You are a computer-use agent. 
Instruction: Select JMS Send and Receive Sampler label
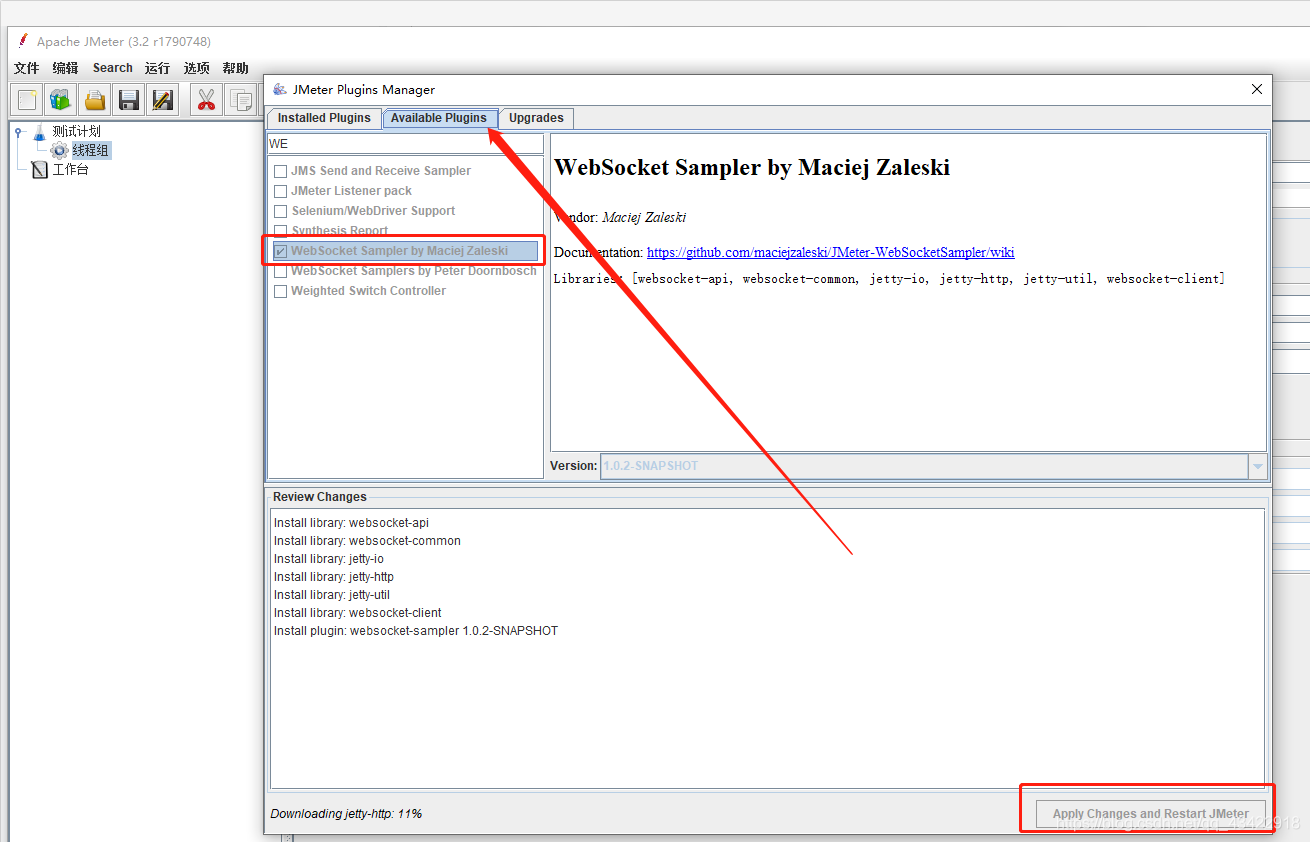click(x=381, y=171)
